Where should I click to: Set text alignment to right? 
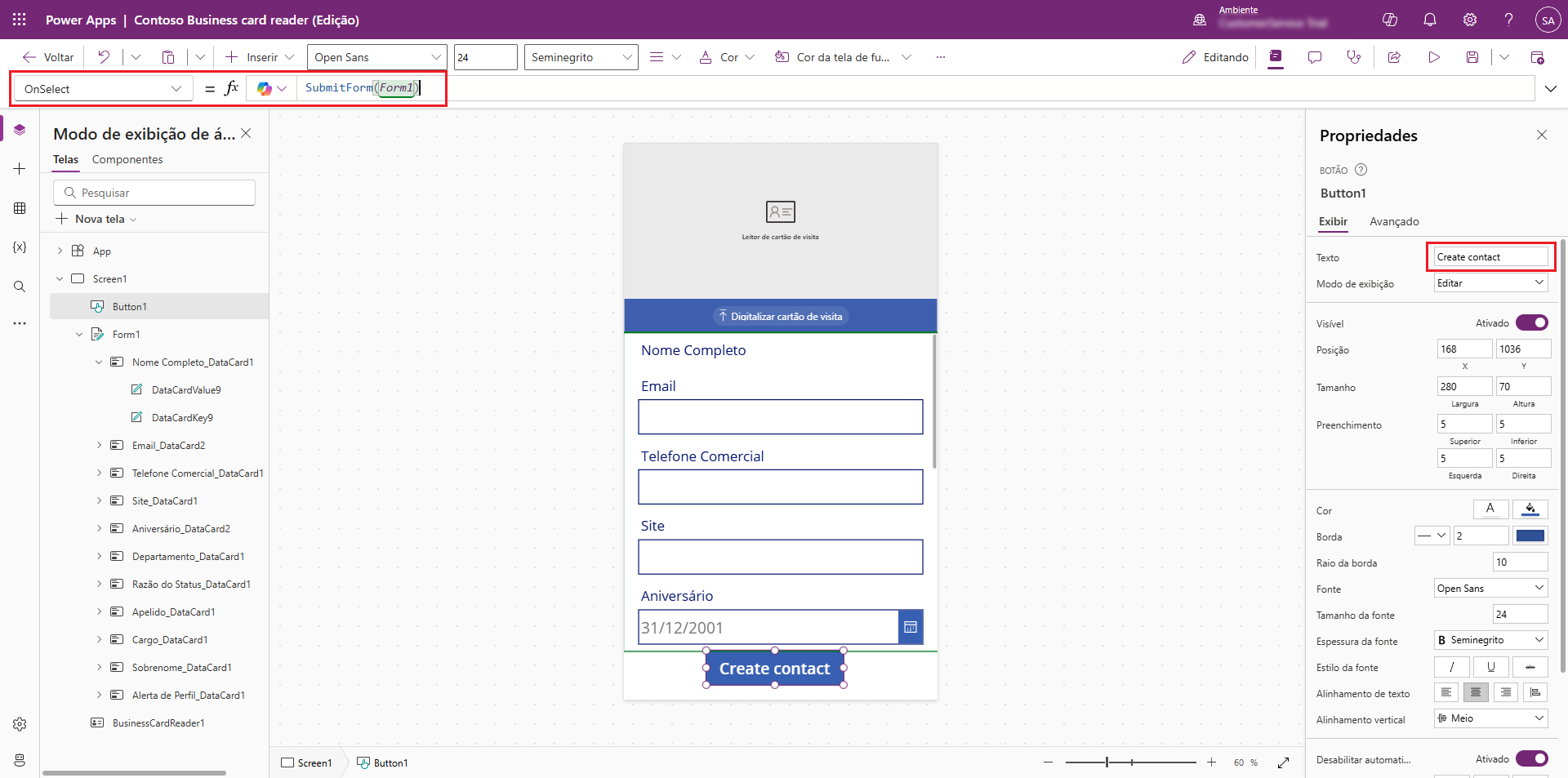click(x=1505, y=692)
